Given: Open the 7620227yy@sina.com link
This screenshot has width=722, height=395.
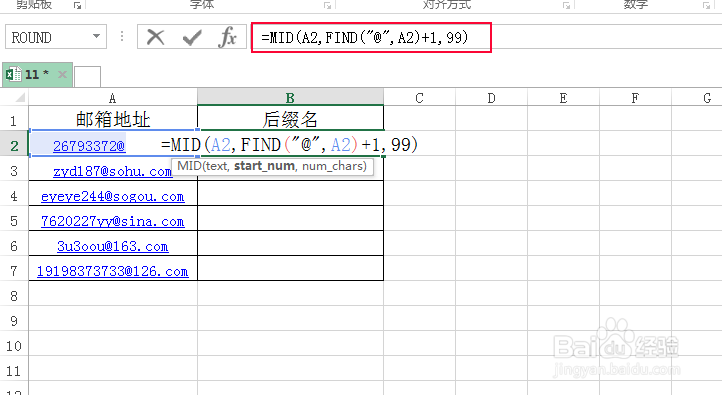Looking at the screenshot, I should (113, 221).
